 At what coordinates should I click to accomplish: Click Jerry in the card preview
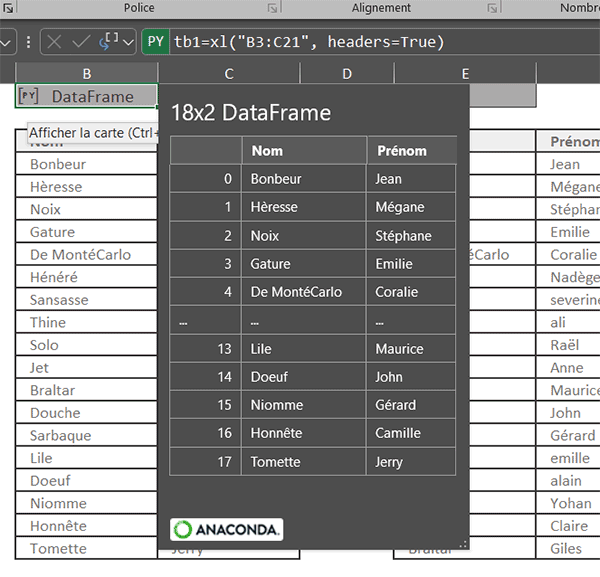[389, 462]
